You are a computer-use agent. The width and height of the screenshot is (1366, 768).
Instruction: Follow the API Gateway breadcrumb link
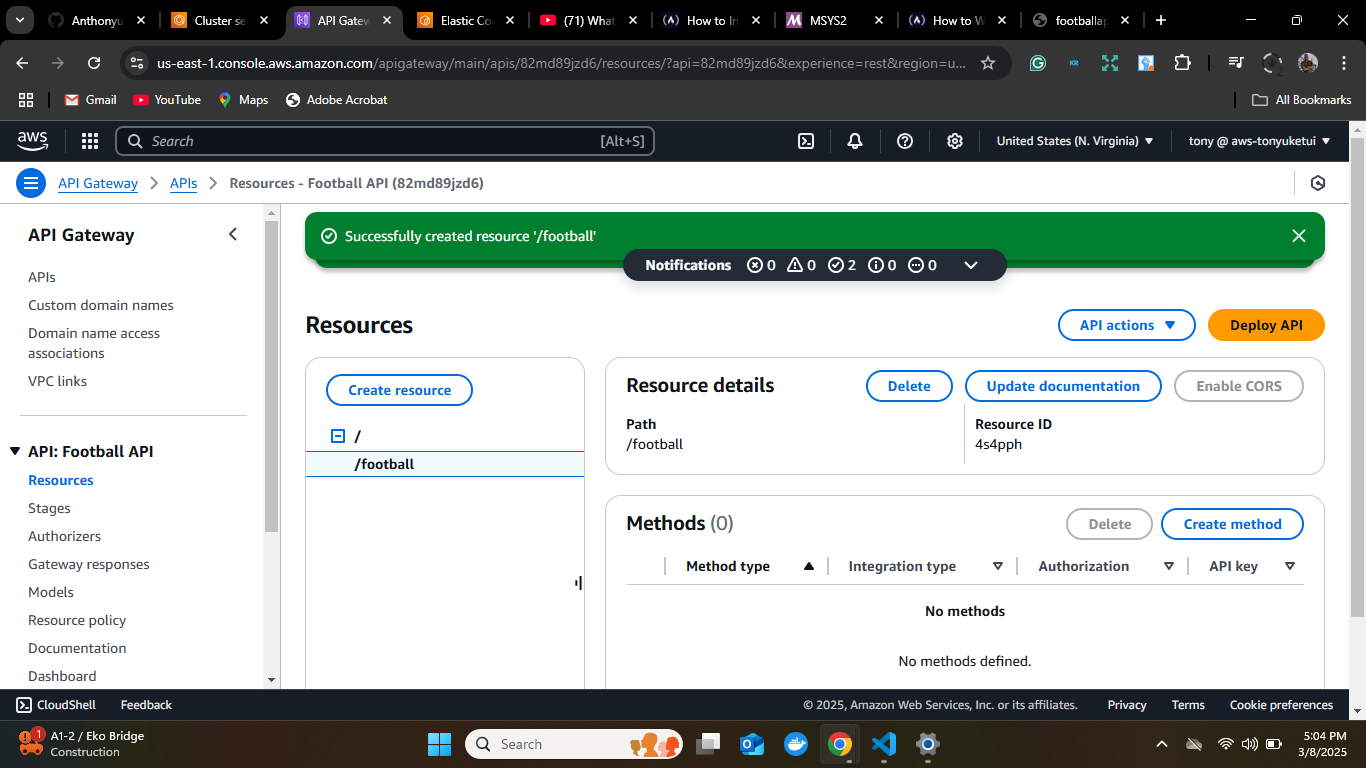coord(98,183)
